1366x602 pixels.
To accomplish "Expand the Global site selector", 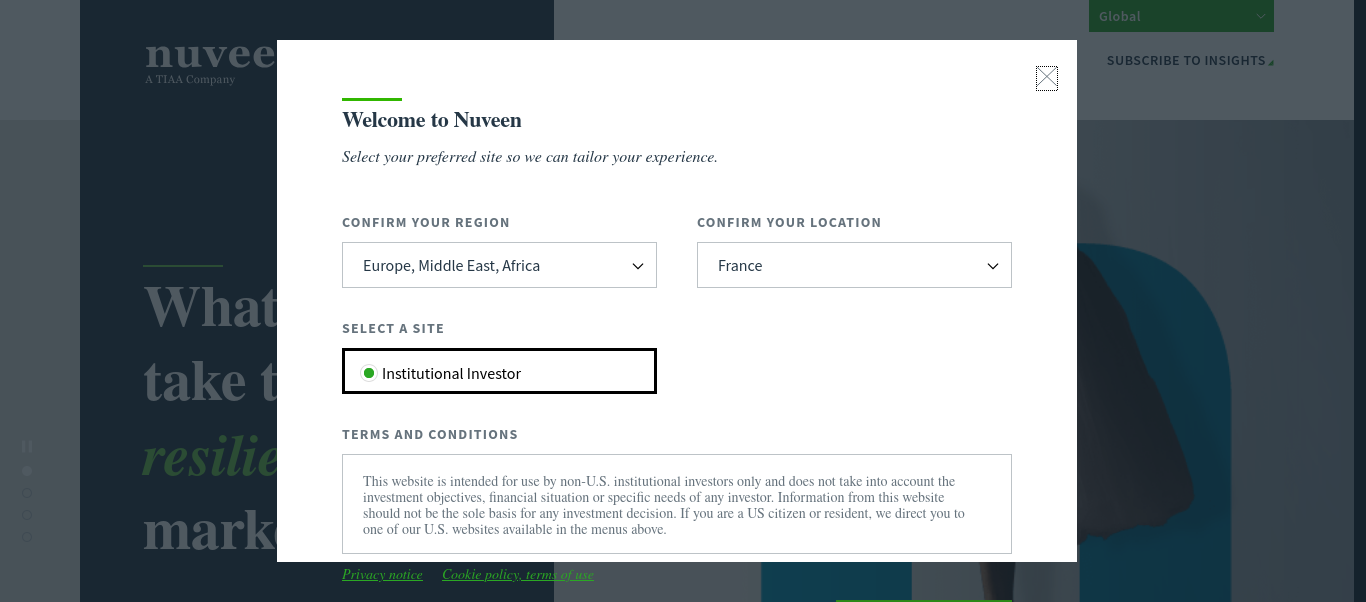I will tap(1181, 16).
